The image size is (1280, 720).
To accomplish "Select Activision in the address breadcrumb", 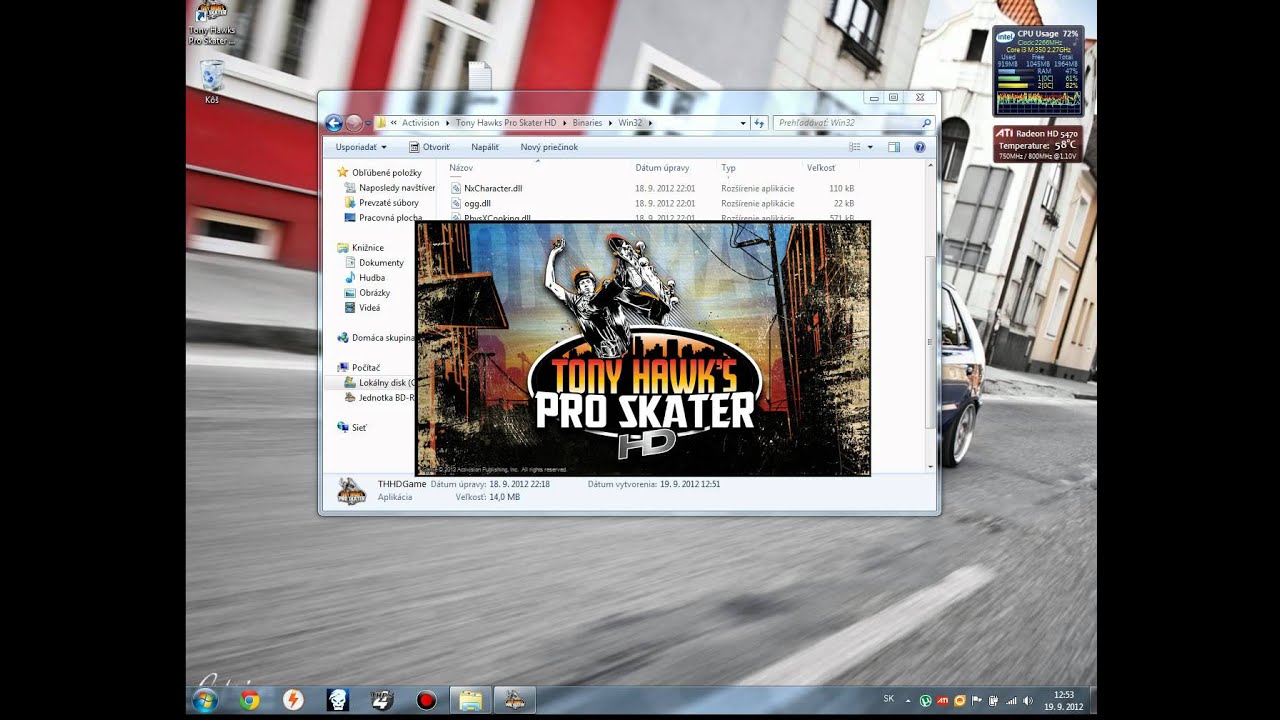I will coord(420,123).
